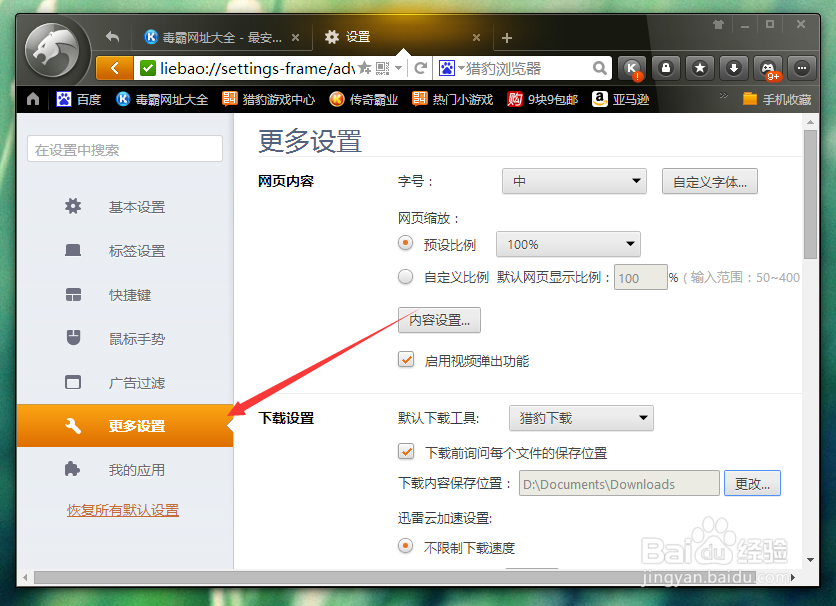This screenshot has width=836, height=606.
Task: Click the green security shield icon in address bar
Action: coord(148,68)
